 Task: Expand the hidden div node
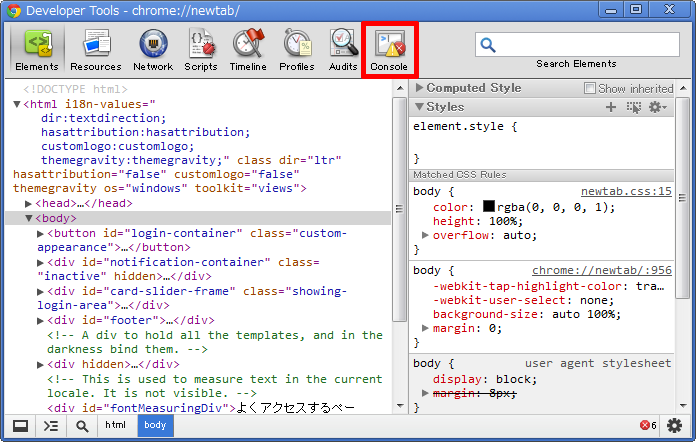click(40, 365)
